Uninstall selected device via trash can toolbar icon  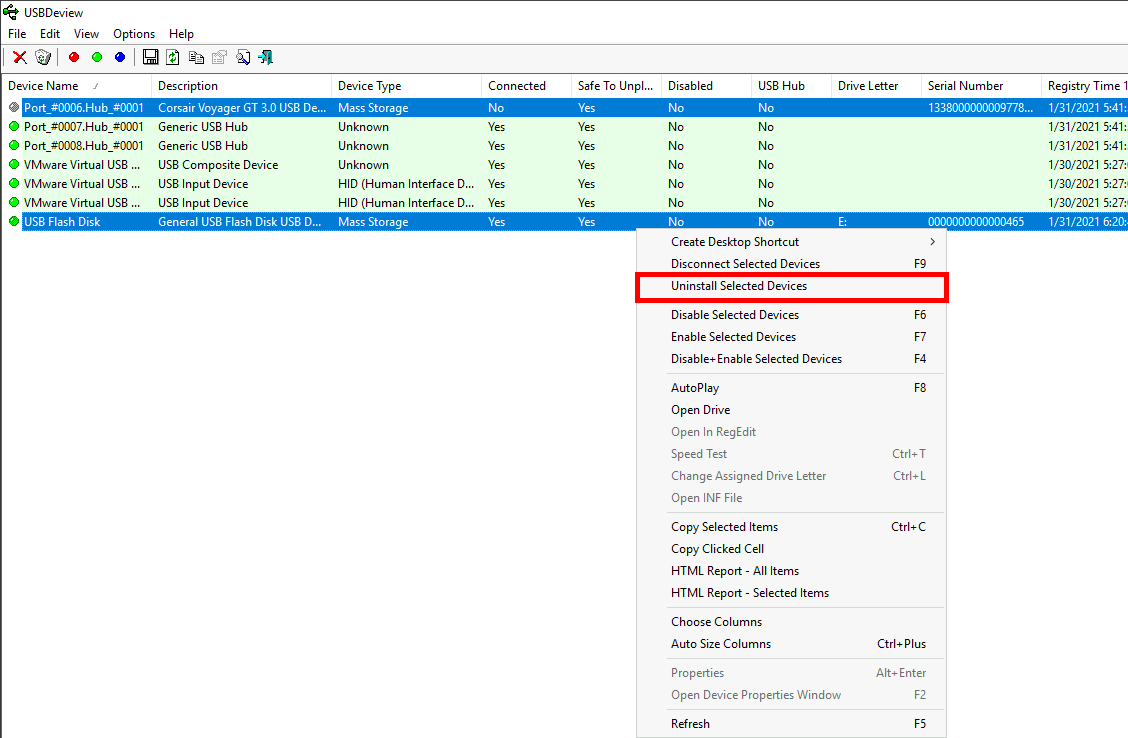point(42,57)
